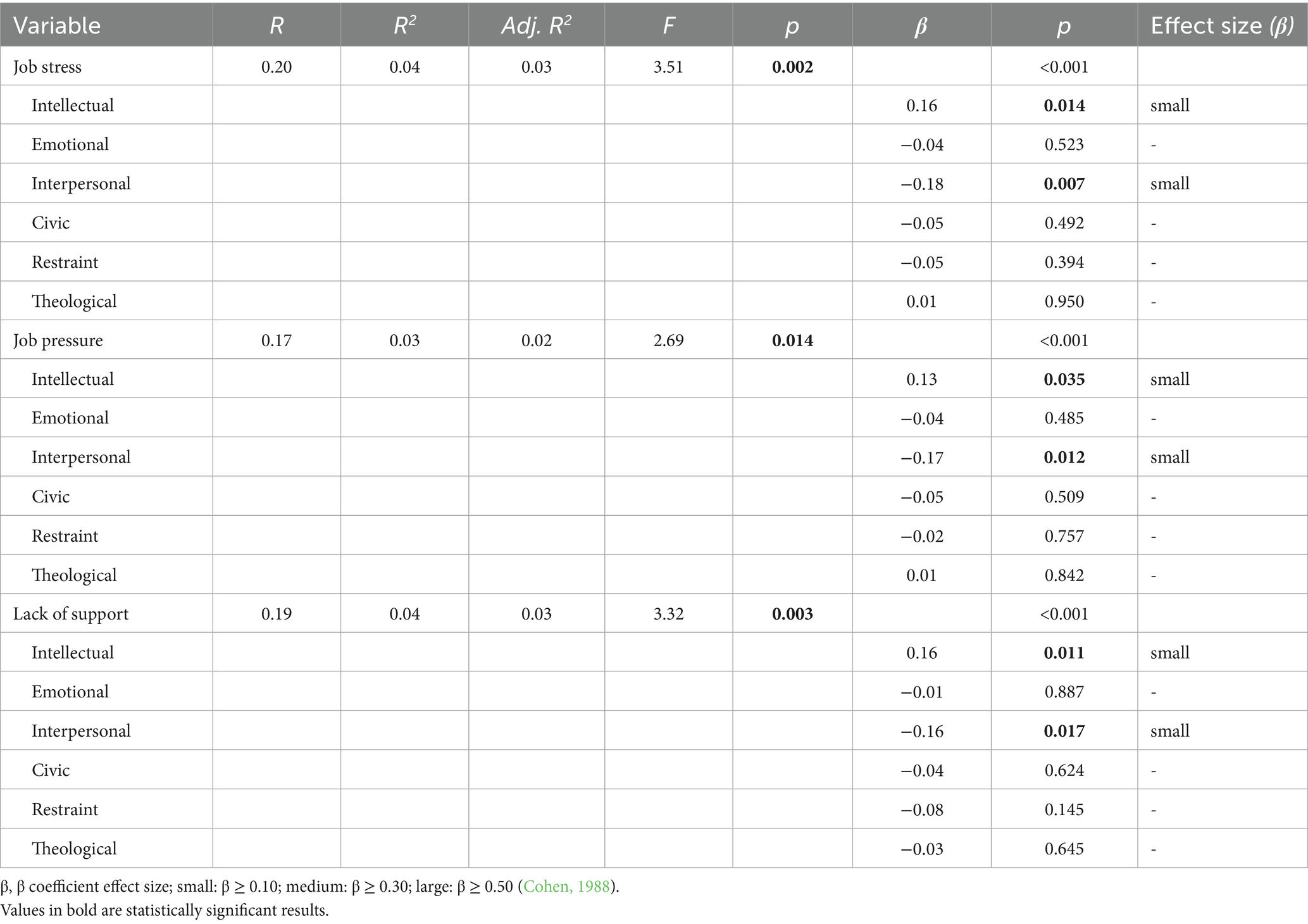The image size is (1308, 924).
Task: Click the Effect size (β) column header
Action: [x=1222, y=25]
